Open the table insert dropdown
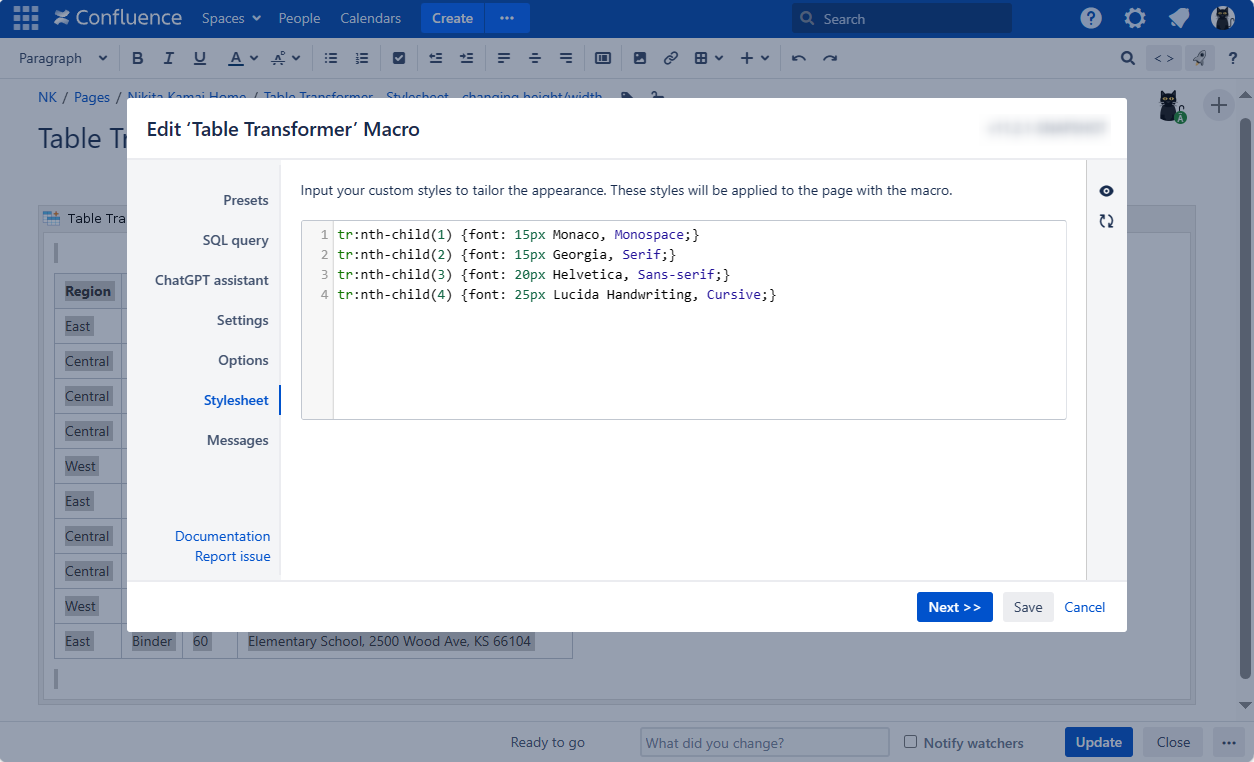The height and width of the screenshot is (762, 1254). [709, 58]
